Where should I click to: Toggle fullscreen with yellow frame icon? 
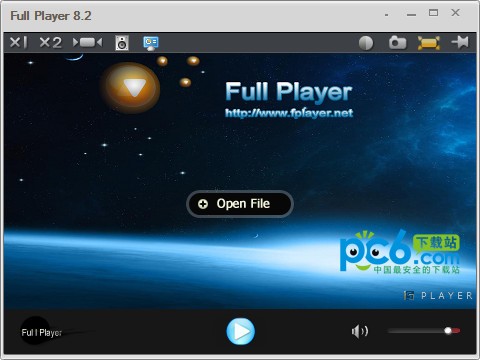point(429,43)
